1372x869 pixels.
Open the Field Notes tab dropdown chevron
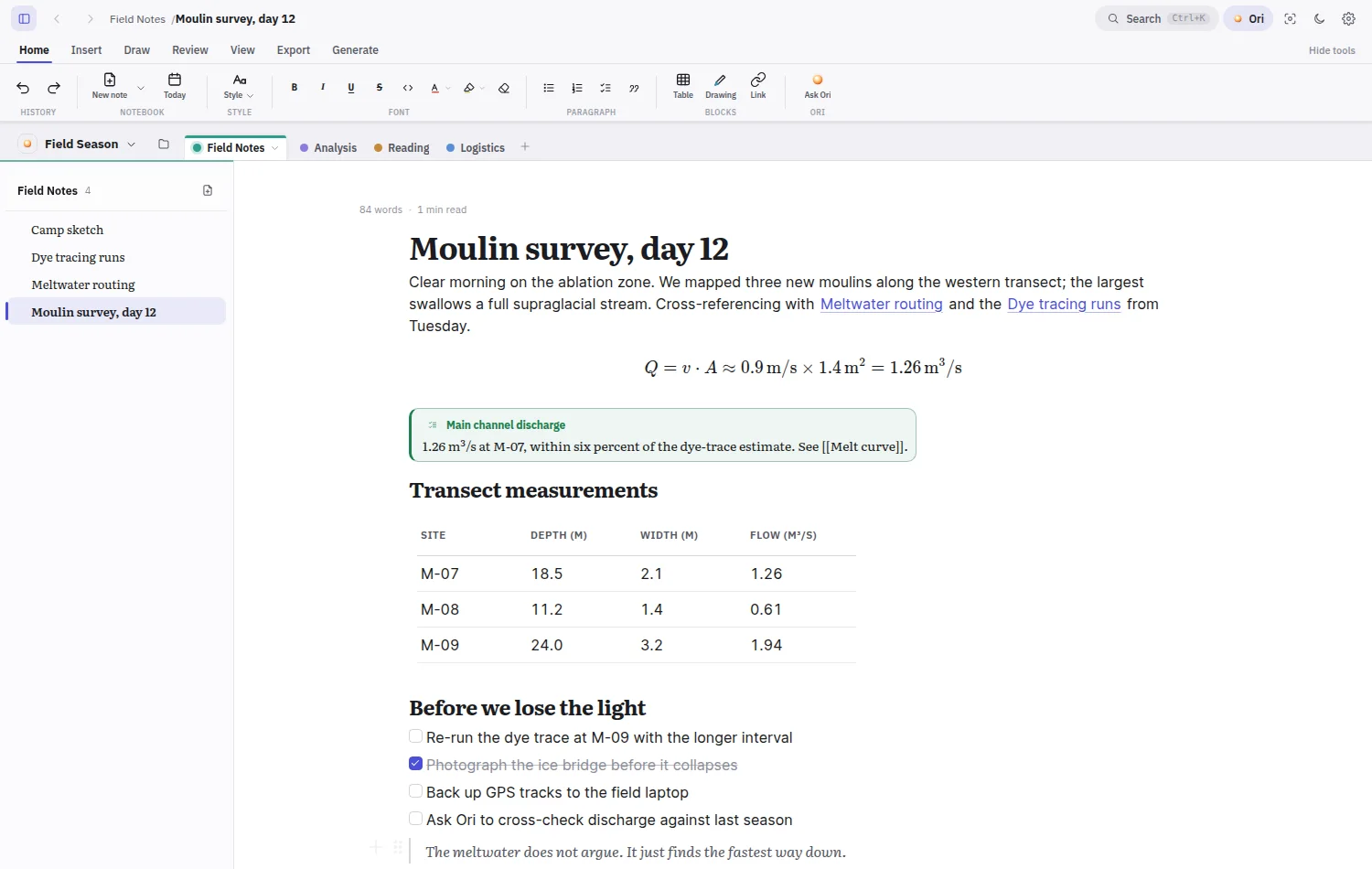pyautogui.click(x=274, y=147)
